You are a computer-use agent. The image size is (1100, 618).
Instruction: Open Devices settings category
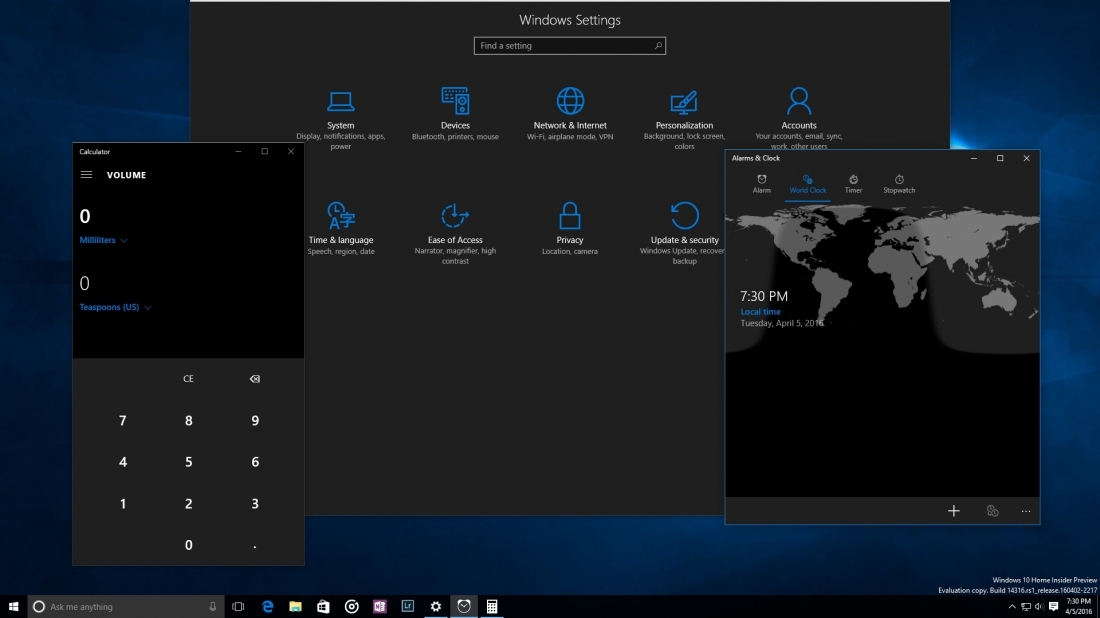(x=455, y=114)
